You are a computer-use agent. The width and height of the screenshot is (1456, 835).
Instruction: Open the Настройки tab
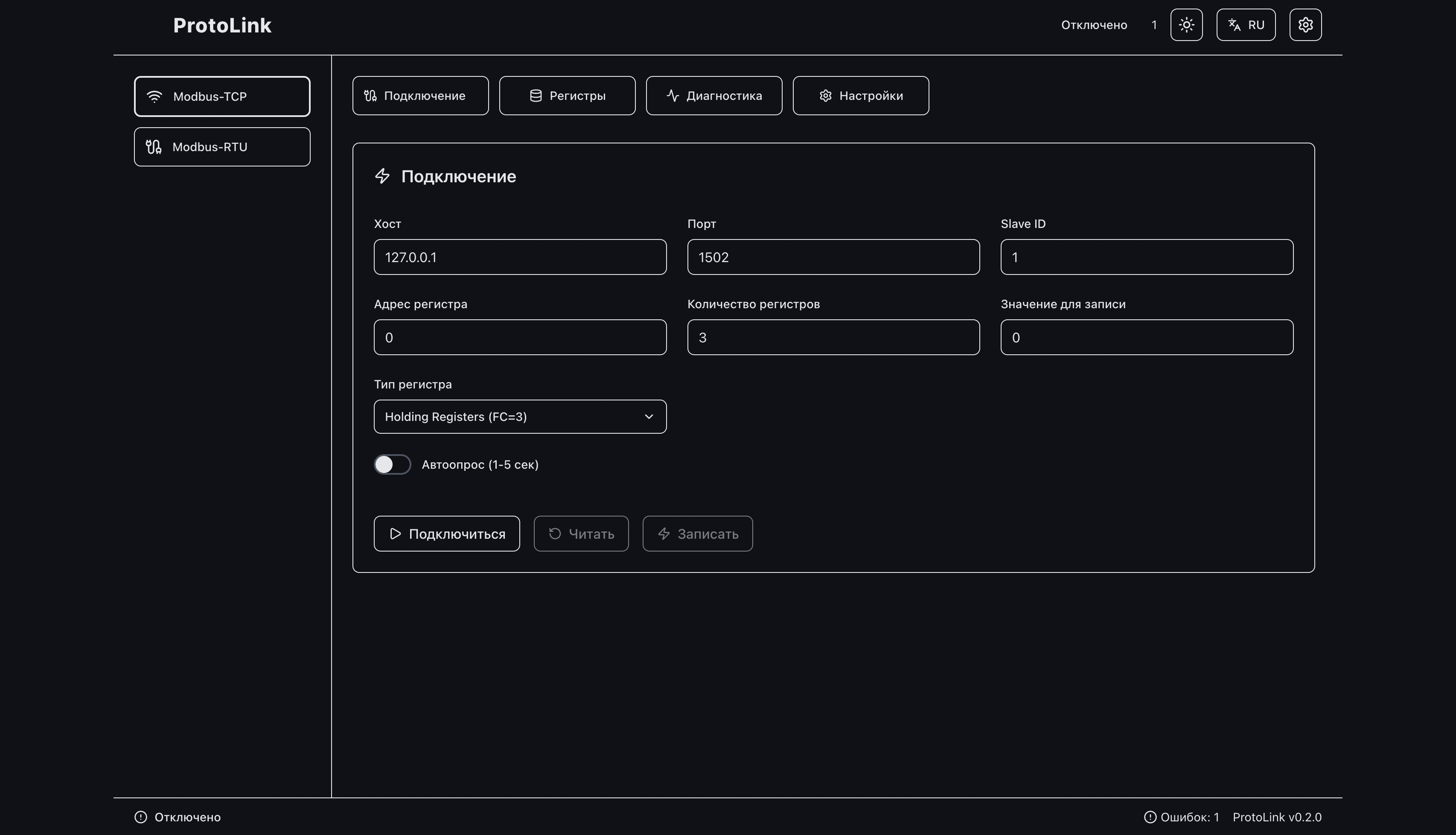[x=860, y=96]
